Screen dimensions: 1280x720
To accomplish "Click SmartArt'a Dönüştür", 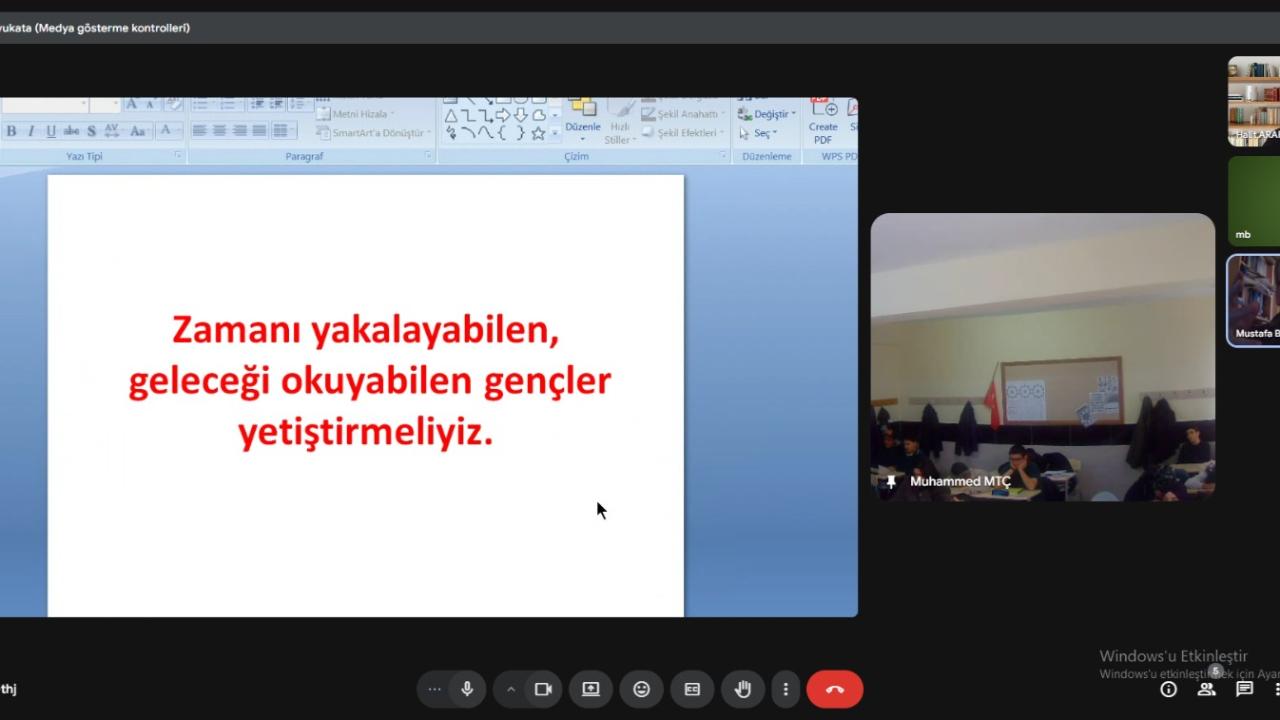I will [x=375, y=133].
